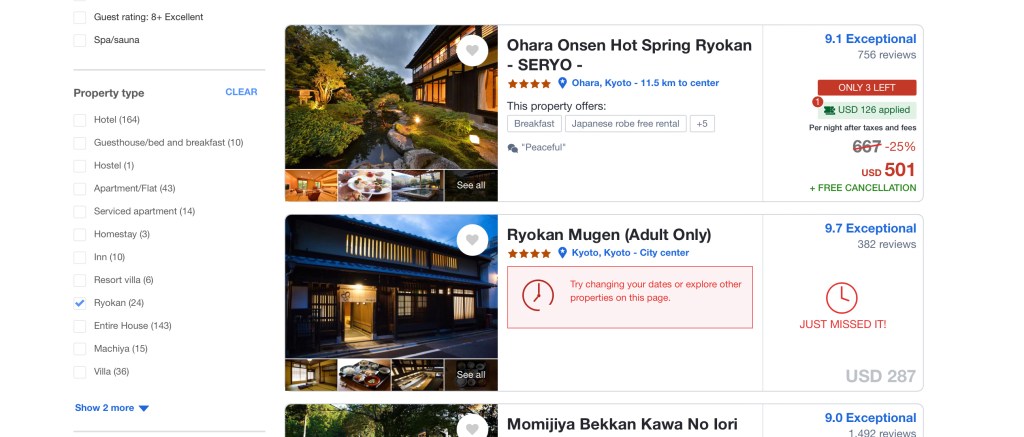
Task: Click heart icon on Momijiya Bekkan listing
Action: pyautogui.click(x=472, y=427)
